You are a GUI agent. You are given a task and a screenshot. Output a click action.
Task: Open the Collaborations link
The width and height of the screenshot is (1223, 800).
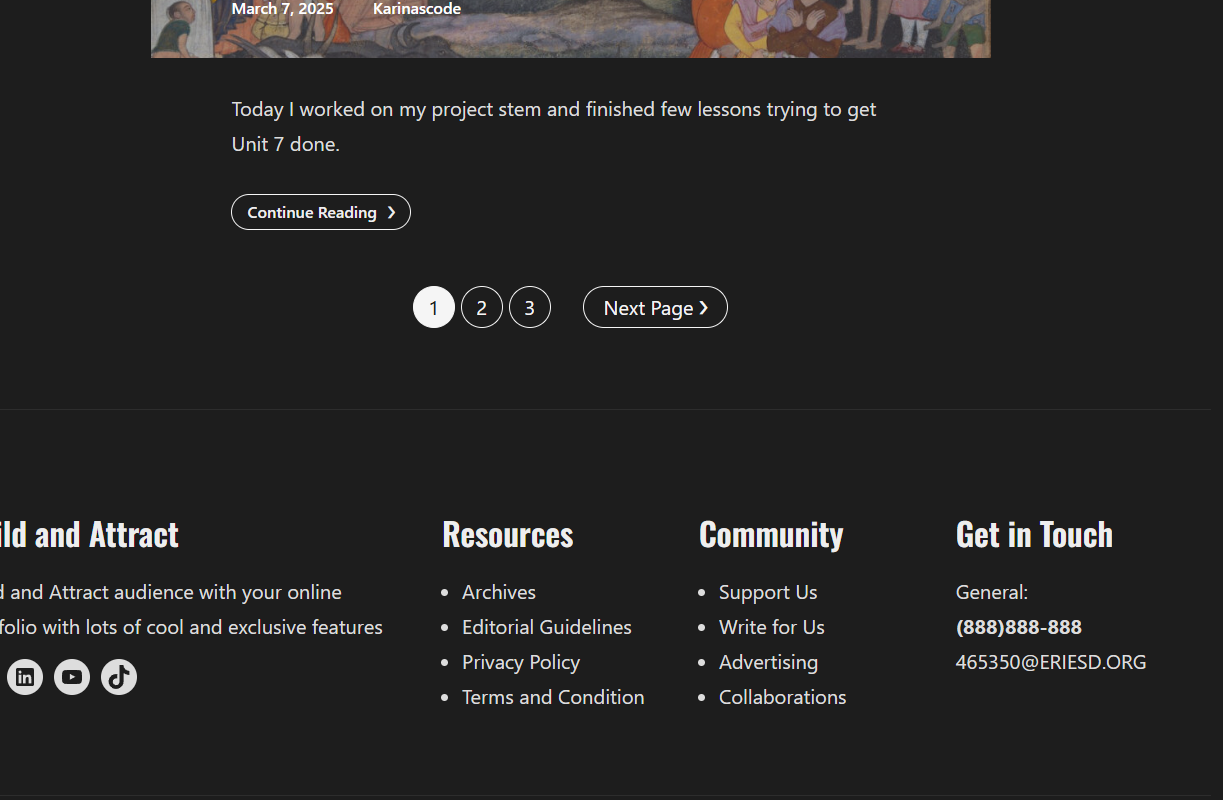point(782,697)
